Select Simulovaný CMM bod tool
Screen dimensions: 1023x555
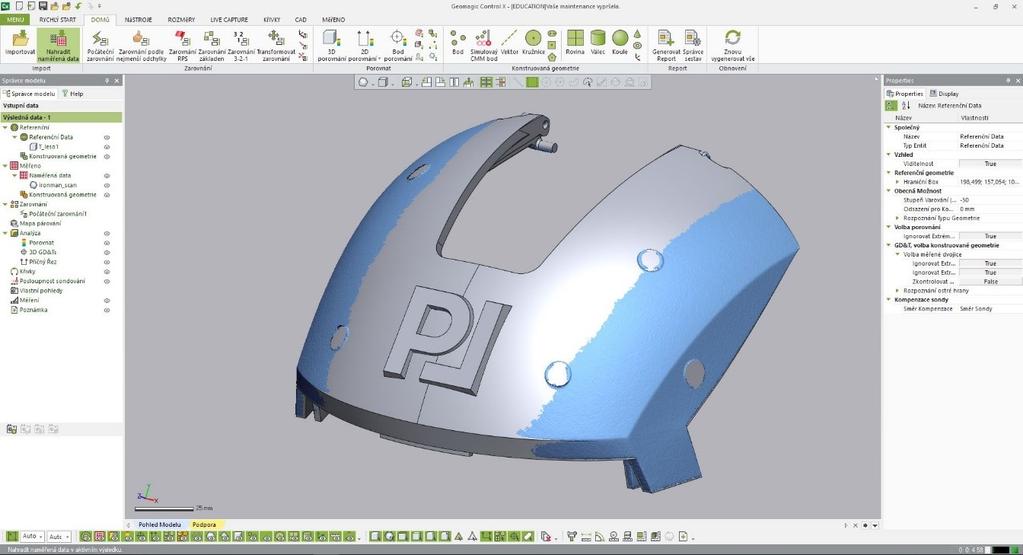(483, 45)
